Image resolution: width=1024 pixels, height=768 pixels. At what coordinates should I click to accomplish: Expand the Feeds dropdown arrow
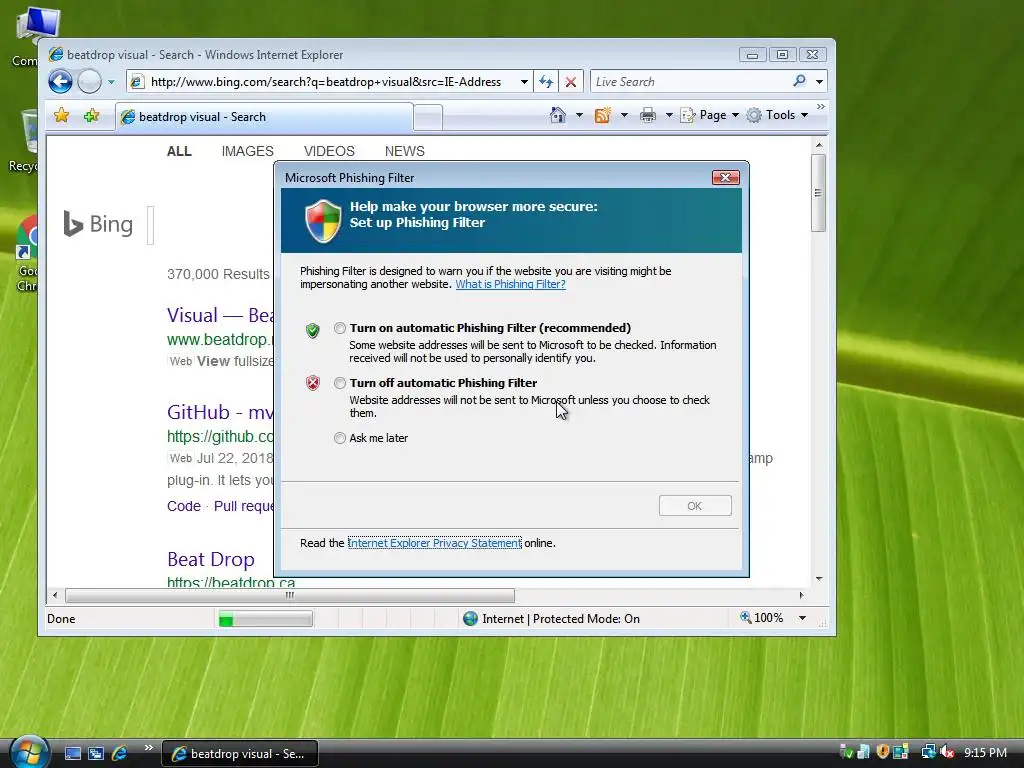(624, 116)
